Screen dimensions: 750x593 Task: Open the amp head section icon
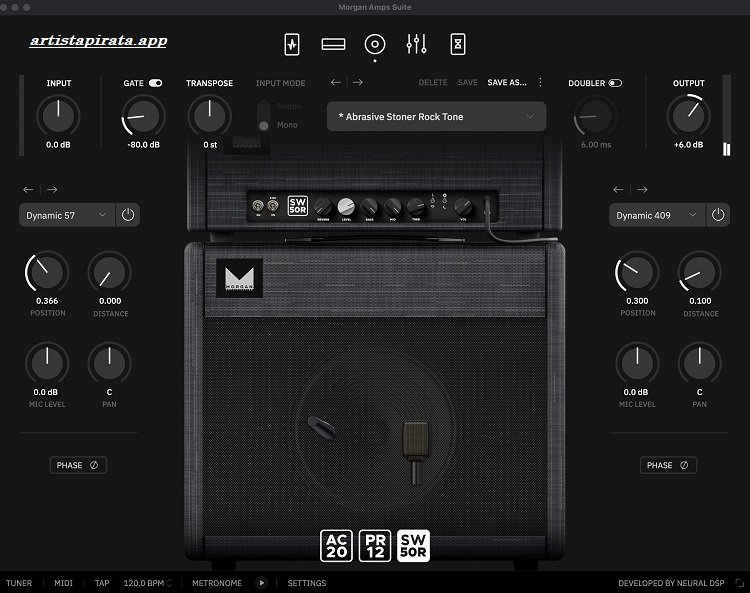point(333,44)
